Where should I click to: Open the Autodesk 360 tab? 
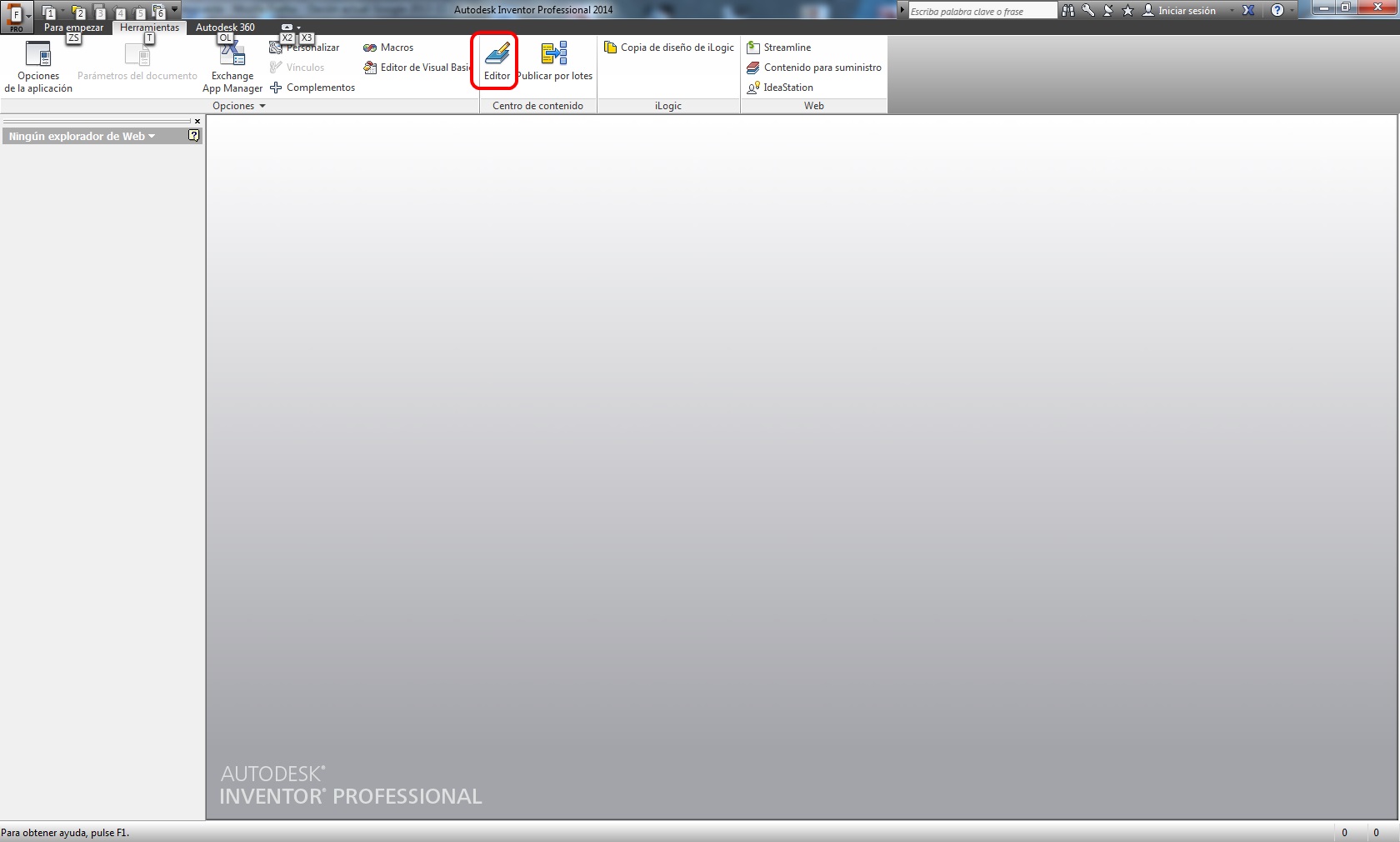point(225,28)
